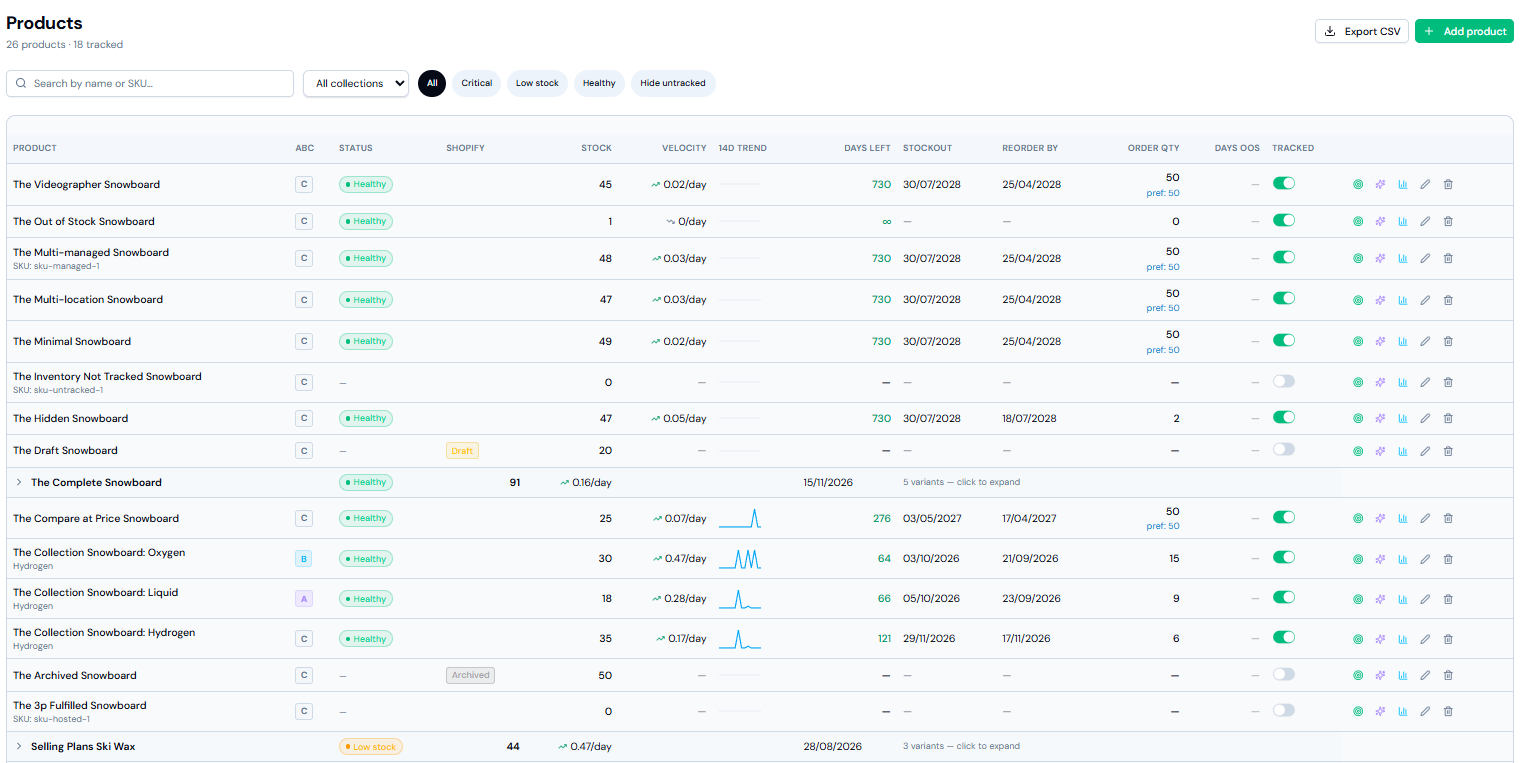Click target icon for The Inventory Not Tracked Snowboard
The image size is (1520, 763).
pos(1358,382)
